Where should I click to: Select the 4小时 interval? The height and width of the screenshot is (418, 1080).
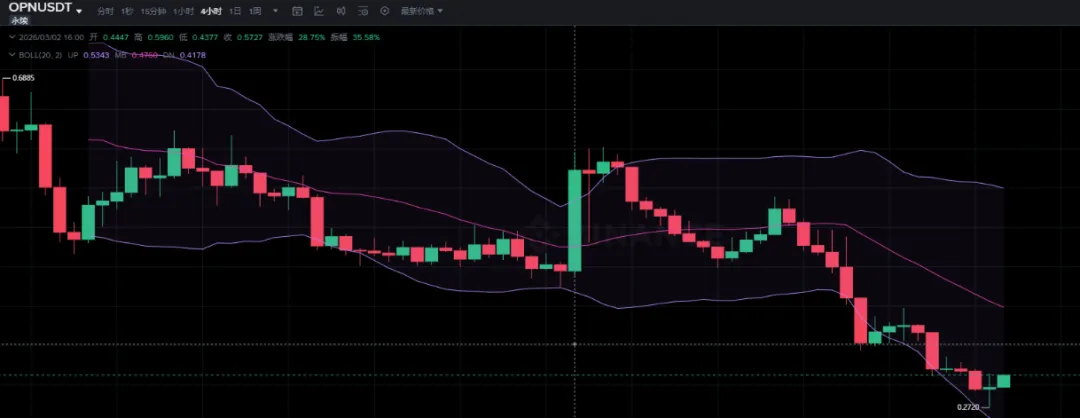click(x=211, y=11)
